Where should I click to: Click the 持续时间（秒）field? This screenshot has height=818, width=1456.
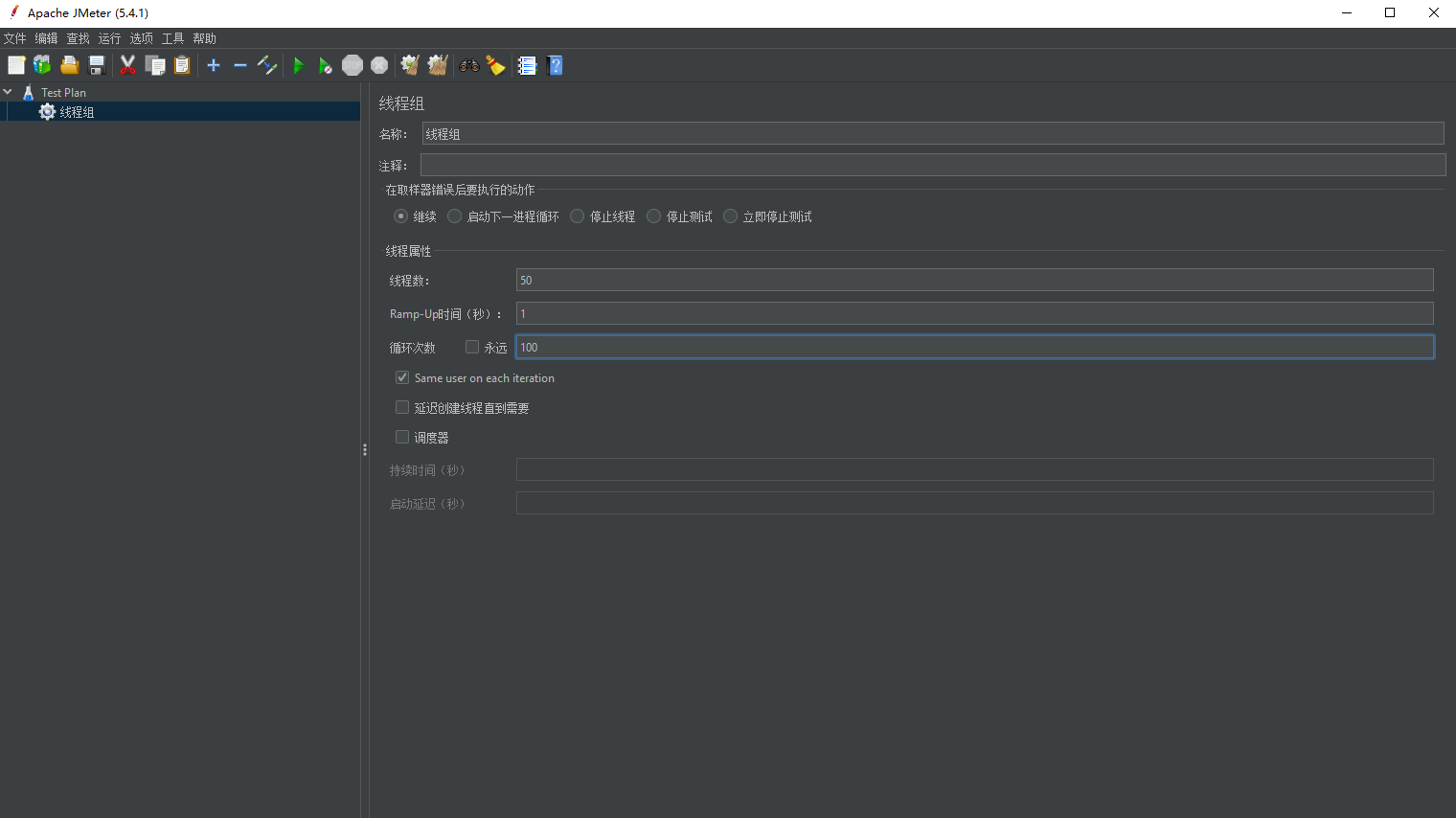(x=975, y=469)
